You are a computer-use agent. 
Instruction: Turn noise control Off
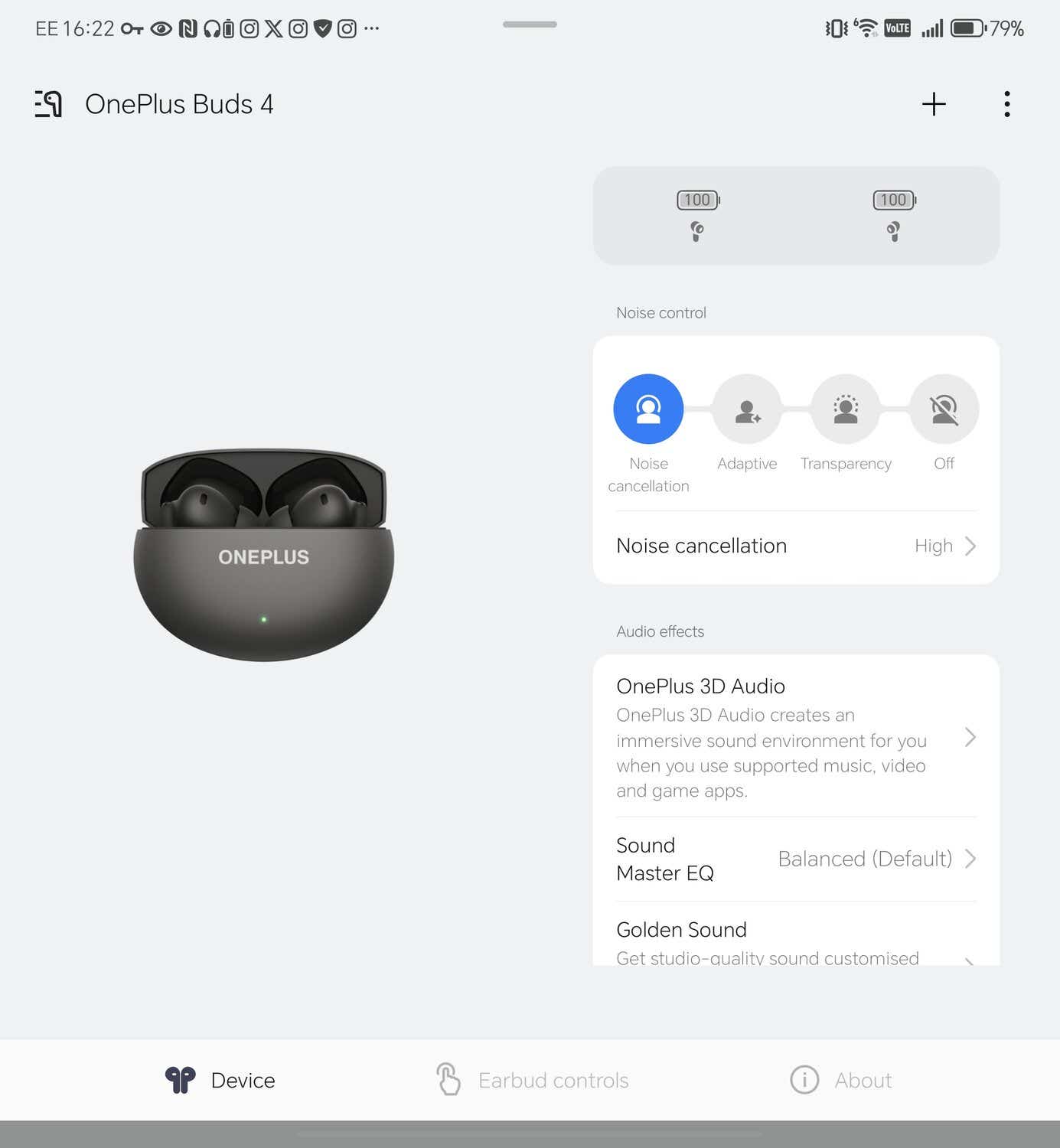(x=944, y=409)
